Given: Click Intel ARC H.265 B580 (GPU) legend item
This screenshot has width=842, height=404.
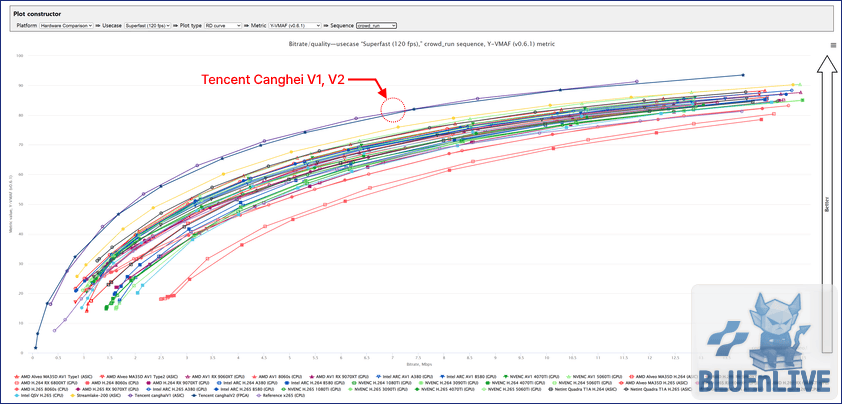Looking at the screenshot, I should point(244,389).
